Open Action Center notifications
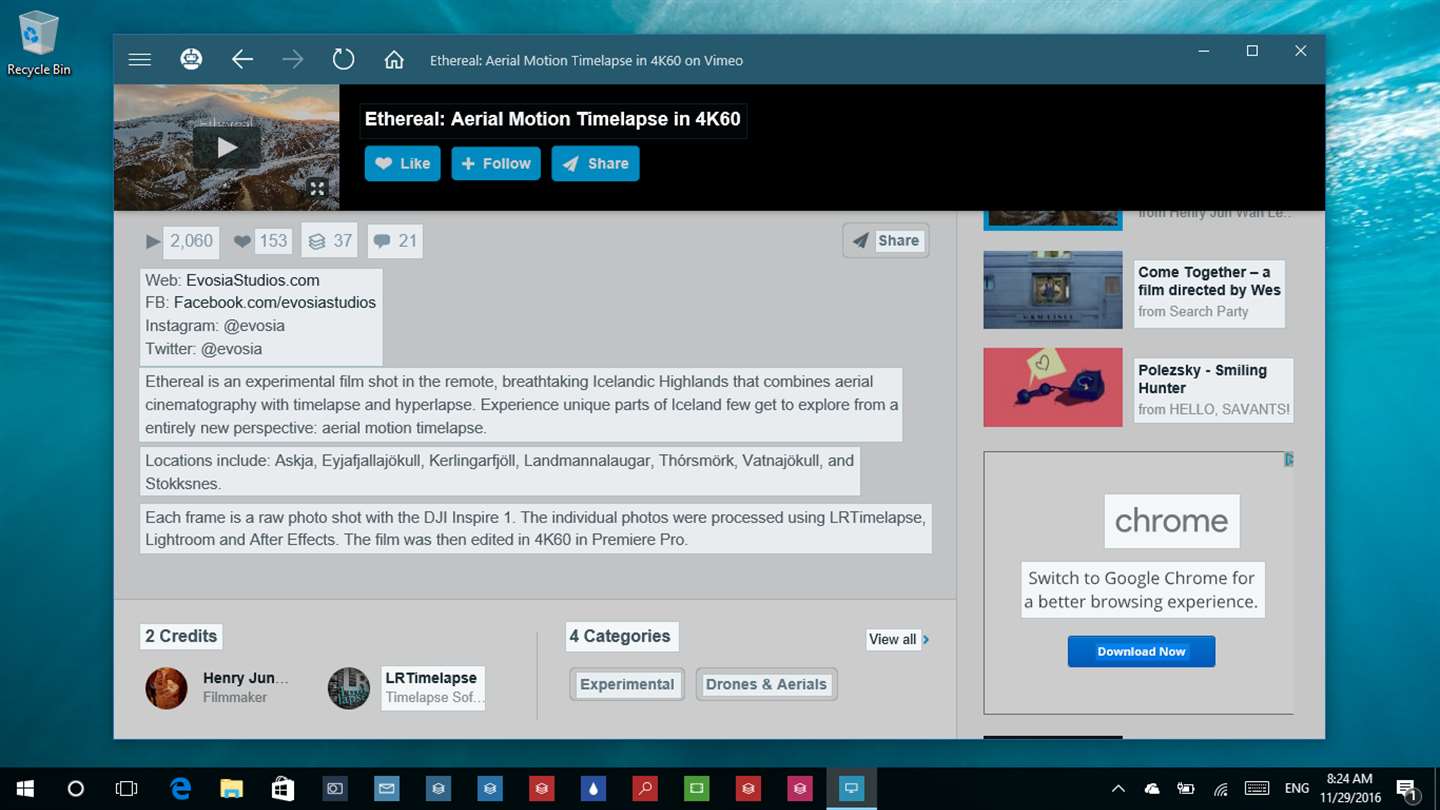This screenshot has width=1440, height=810. [x=1406, y=789]
